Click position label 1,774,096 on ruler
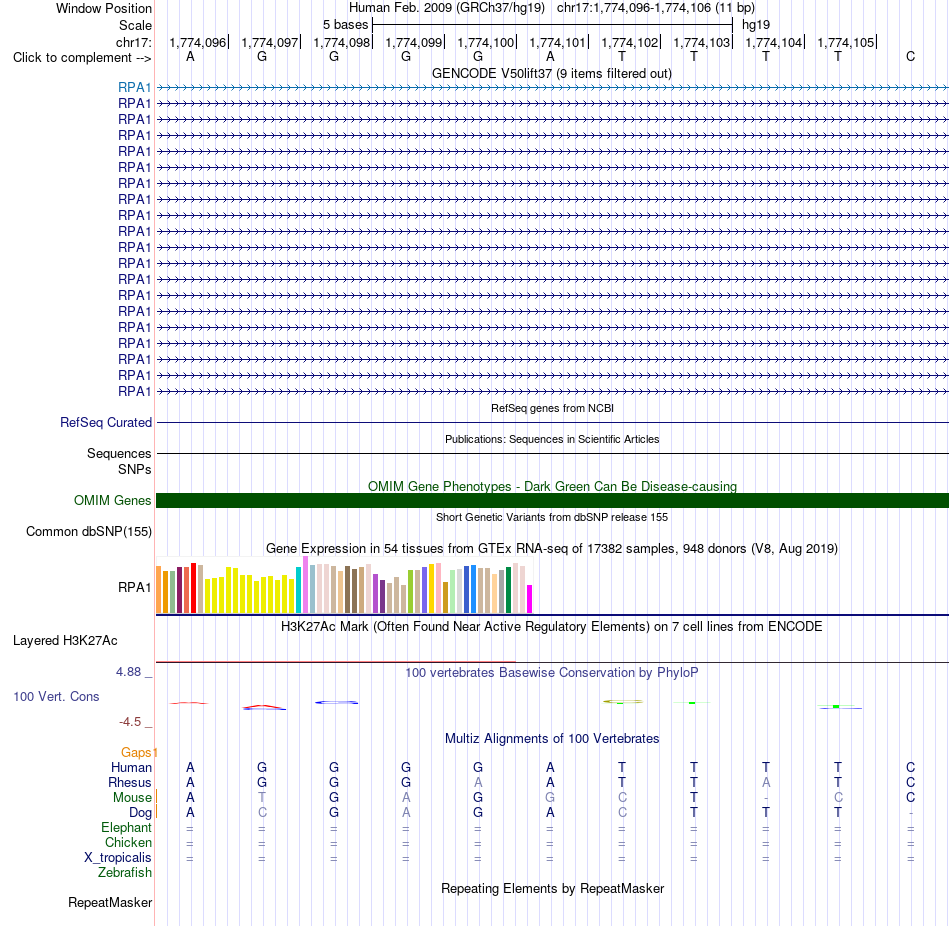Image resolution: width=950 pixels, height=926 pixels. tap(198, 42)
